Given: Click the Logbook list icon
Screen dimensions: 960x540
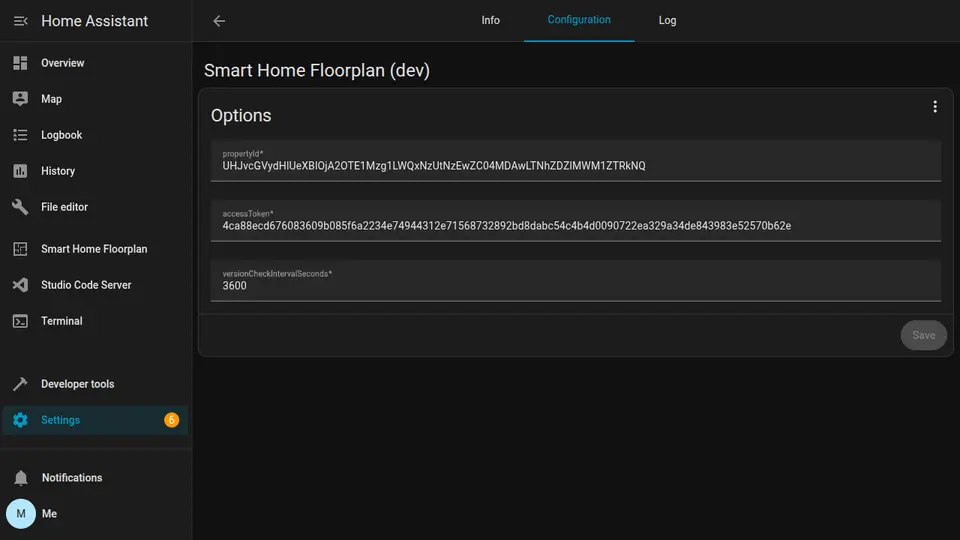Looking at the screenshot, I should [x=20, y=135].
